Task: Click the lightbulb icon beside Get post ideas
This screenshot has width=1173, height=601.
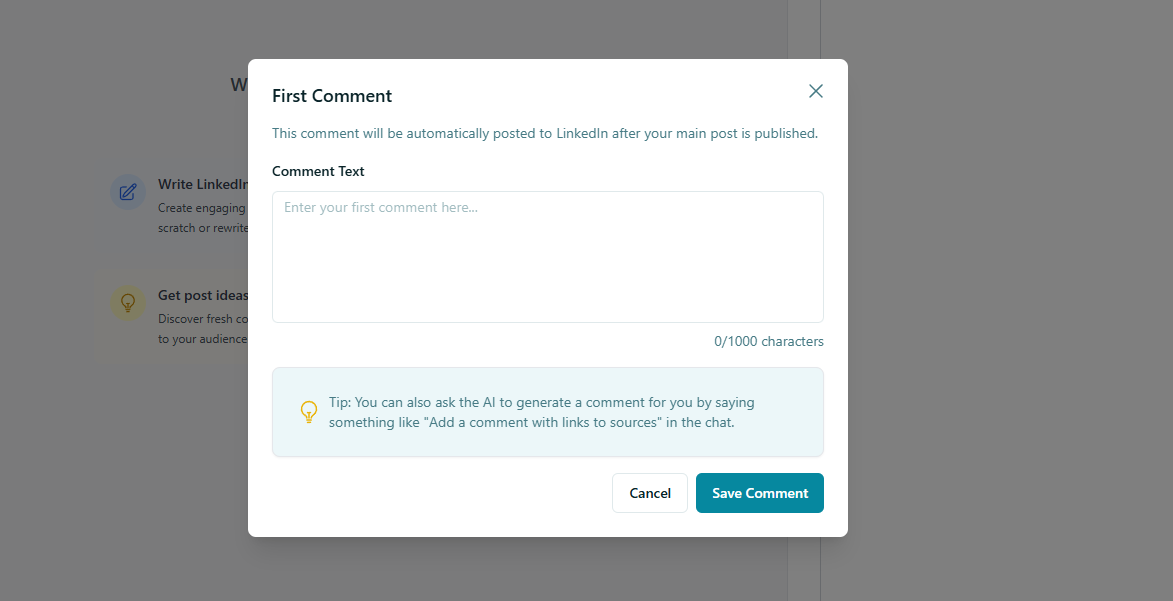Action: point(128,302)
